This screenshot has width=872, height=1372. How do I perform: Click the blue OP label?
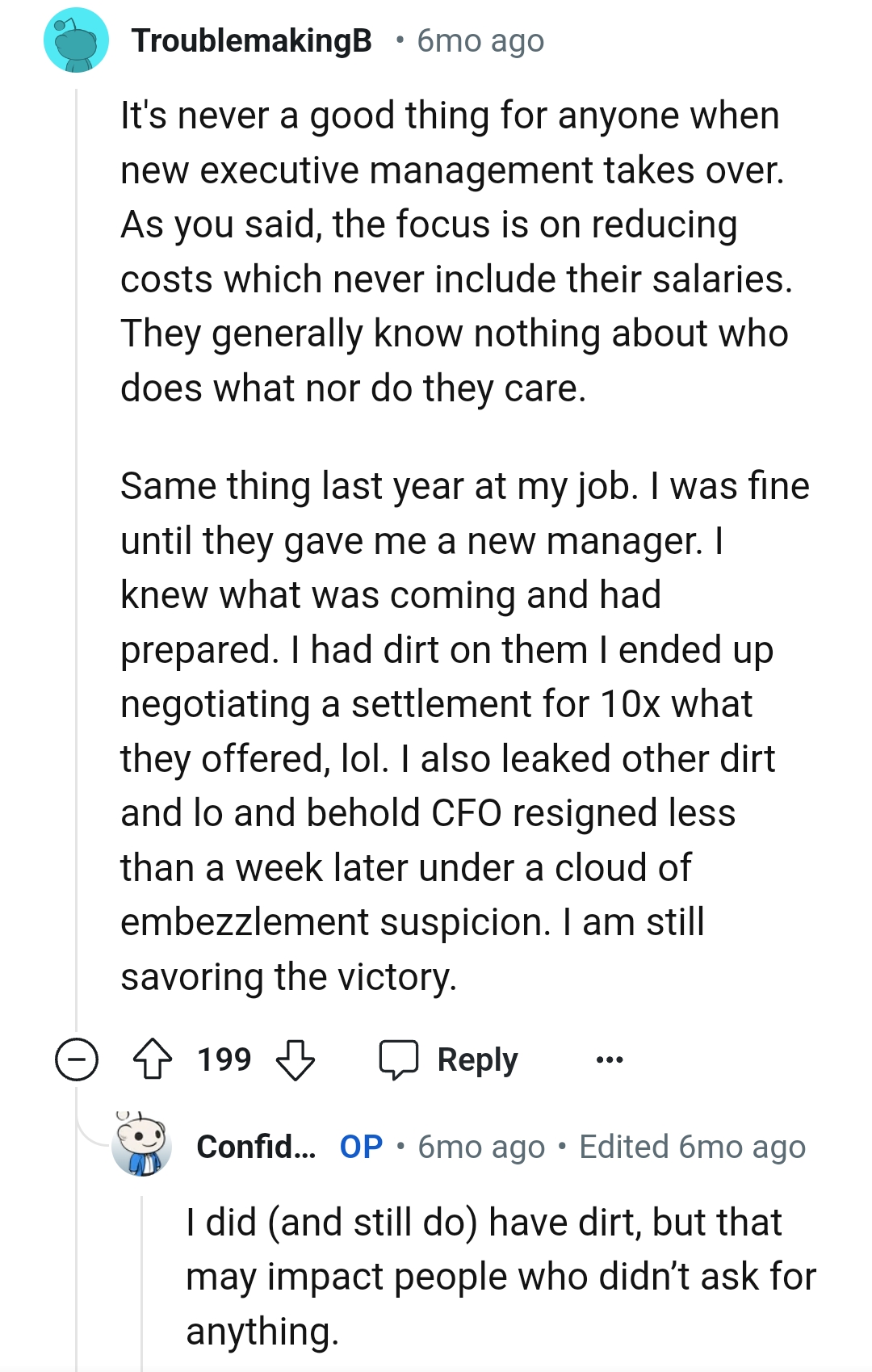click(x=360, y=1148)
